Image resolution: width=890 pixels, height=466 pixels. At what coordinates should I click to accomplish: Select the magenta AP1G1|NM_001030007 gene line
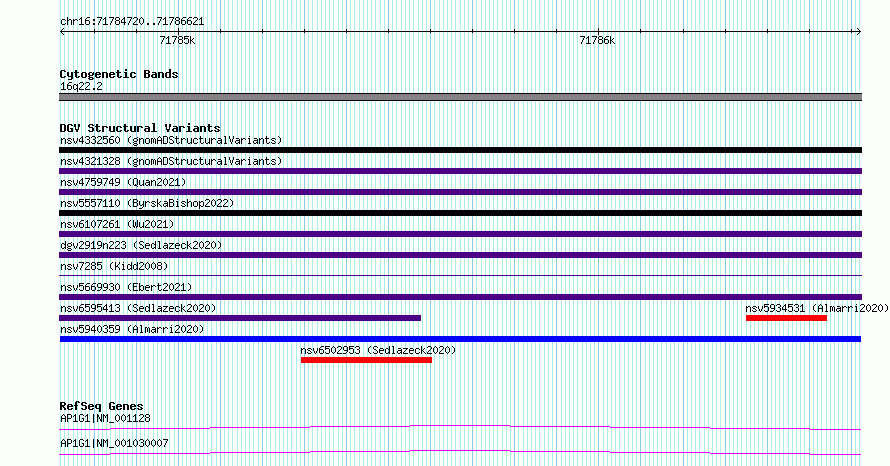(460, 452)
